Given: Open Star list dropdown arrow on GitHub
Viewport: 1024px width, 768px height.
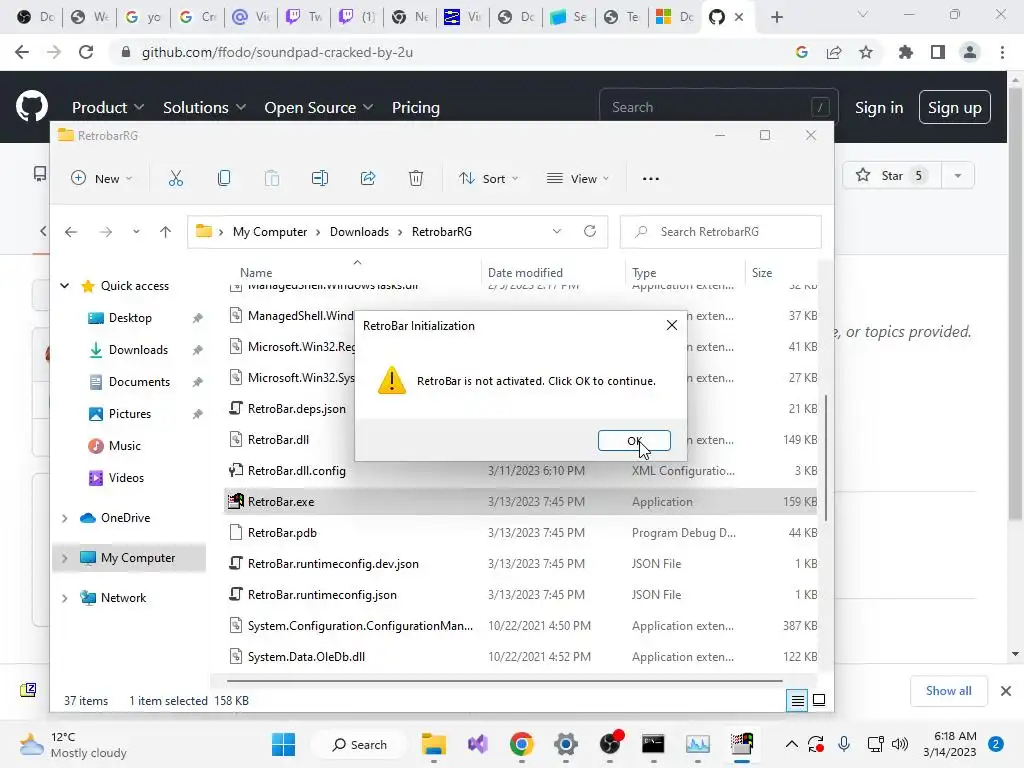Looking at the screenshot, I should 957,175.
